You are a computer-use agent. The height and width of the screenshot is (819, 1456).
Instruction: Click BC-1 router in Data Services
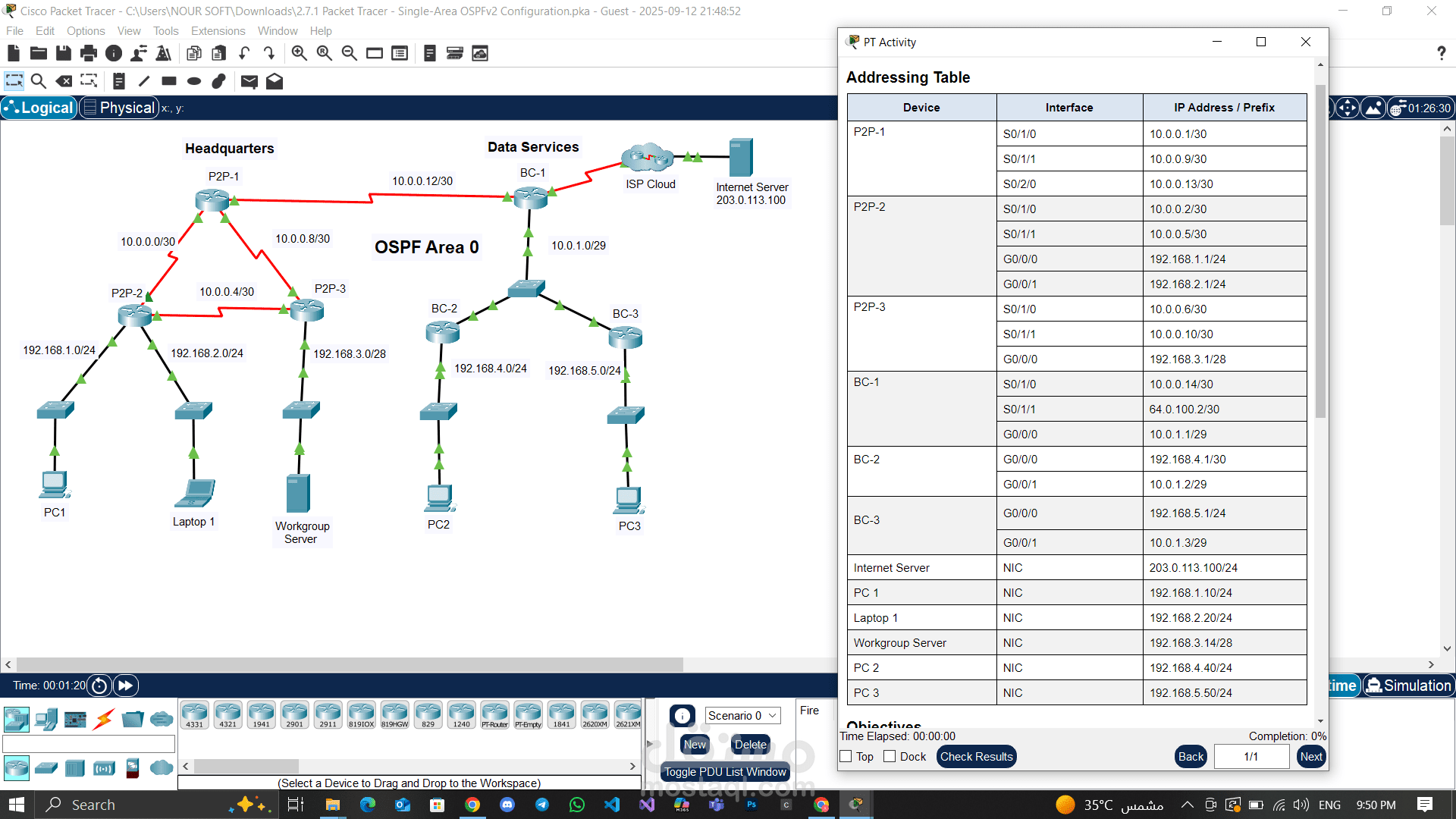click(531, 197)
